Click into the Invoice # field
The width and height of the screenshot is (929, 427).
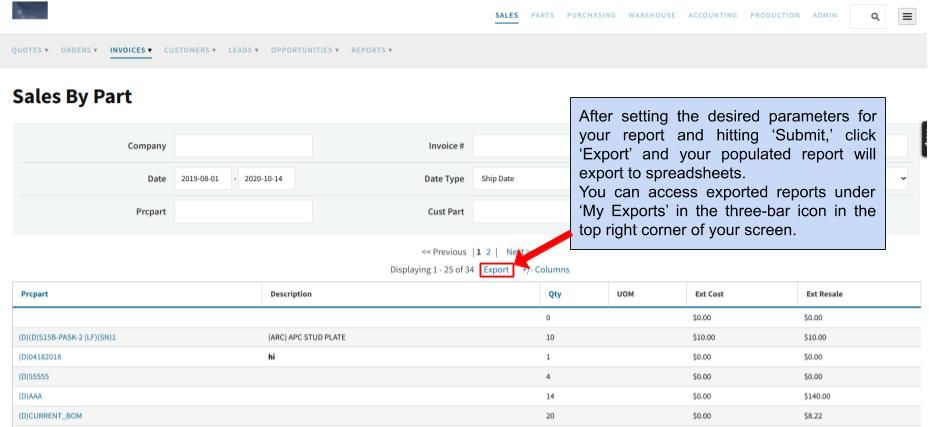pos(521,146)
